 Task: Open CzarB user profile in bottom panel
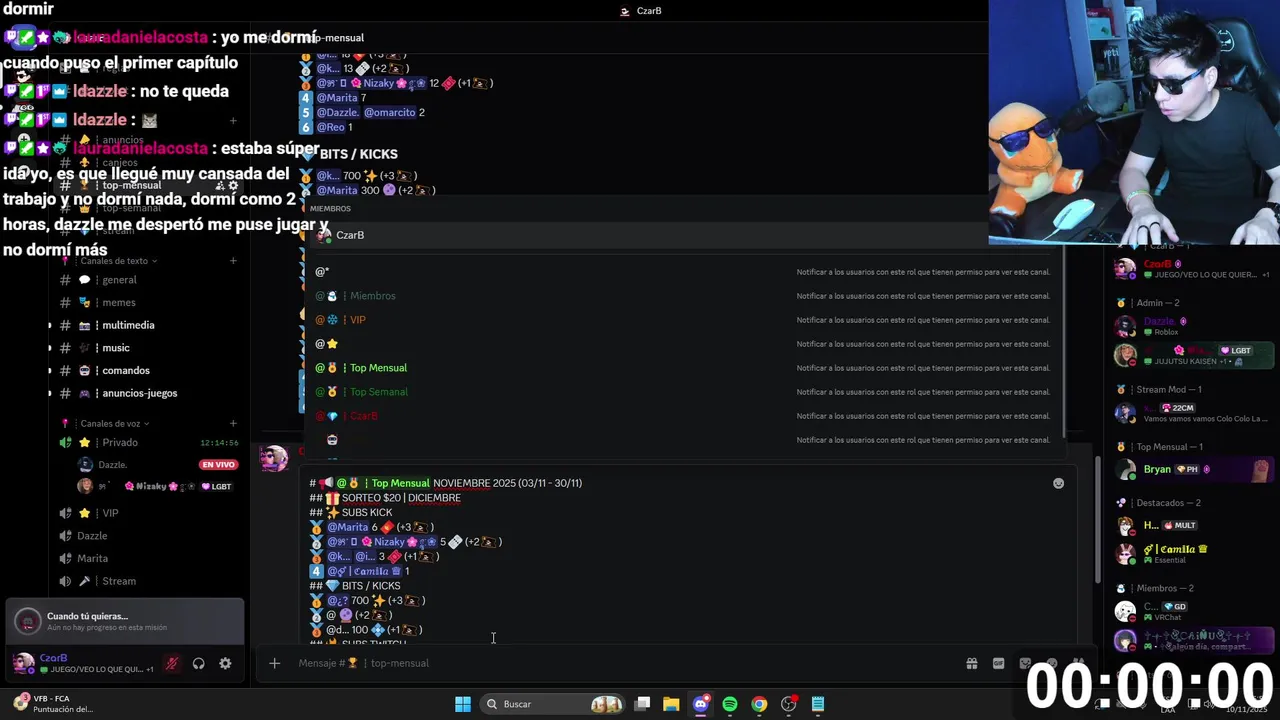point(85,663)
